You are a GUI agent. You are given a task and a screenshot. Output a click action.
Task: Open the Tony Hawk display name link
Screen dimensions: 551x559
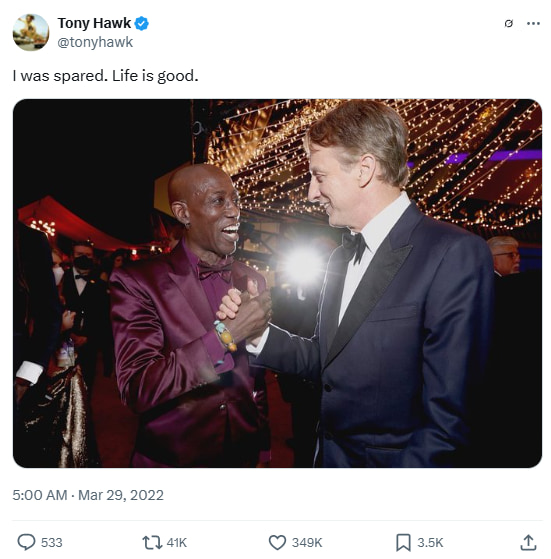94,23
